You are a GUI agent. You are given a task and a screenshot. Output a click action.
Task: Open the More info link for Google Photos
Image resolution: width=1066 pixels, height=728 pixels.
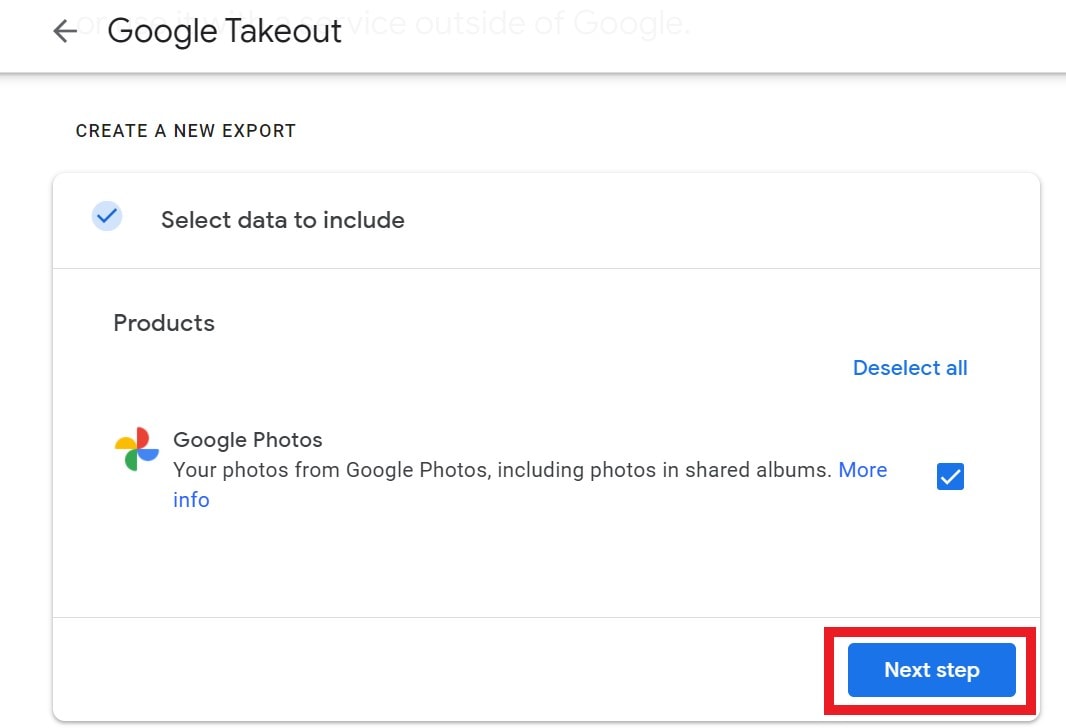(863, 470)
